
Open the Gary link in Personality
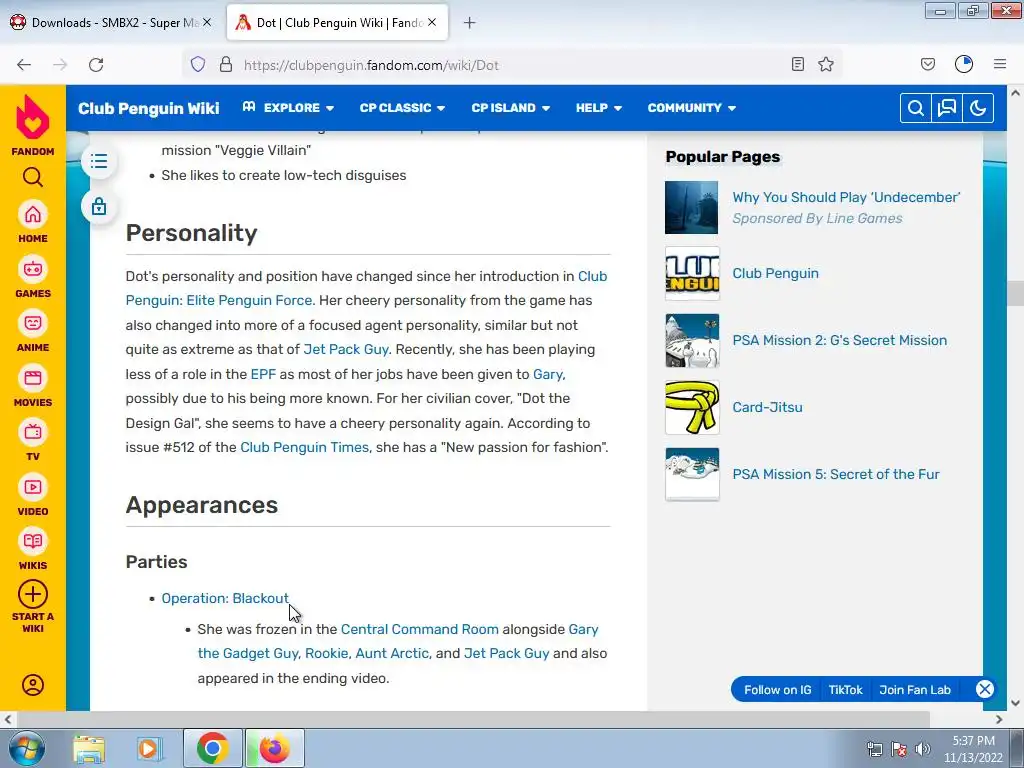[547, 374]
